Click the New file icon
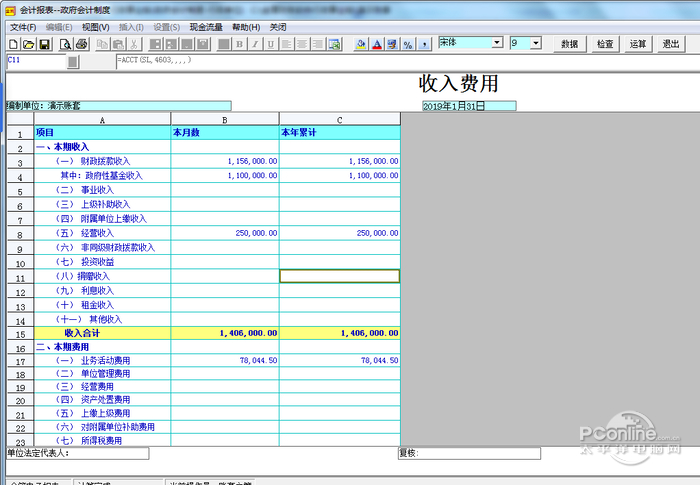 click(13, 44)
